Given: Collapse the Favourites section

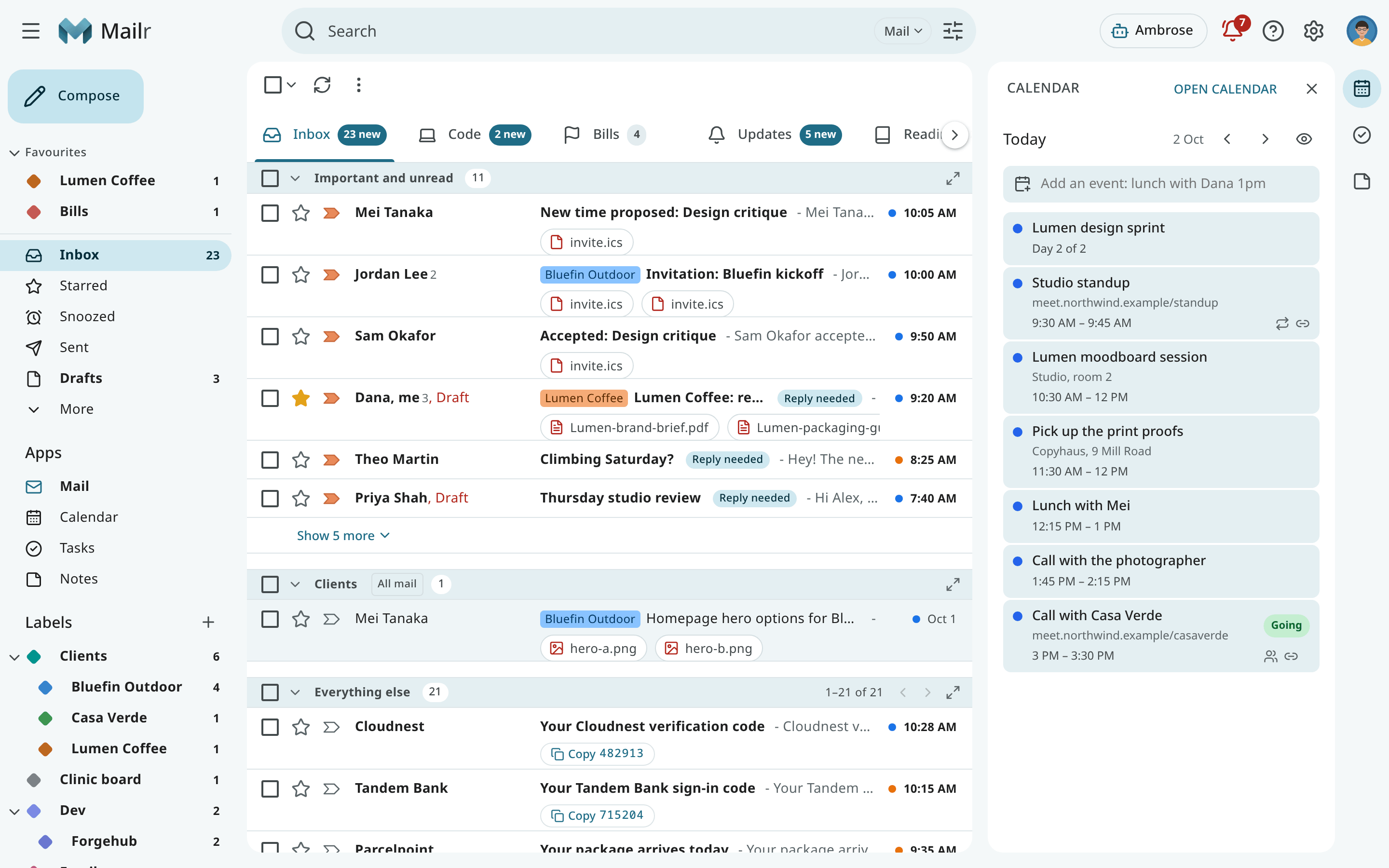Looking at the screenshot, I should click(14, 153).
